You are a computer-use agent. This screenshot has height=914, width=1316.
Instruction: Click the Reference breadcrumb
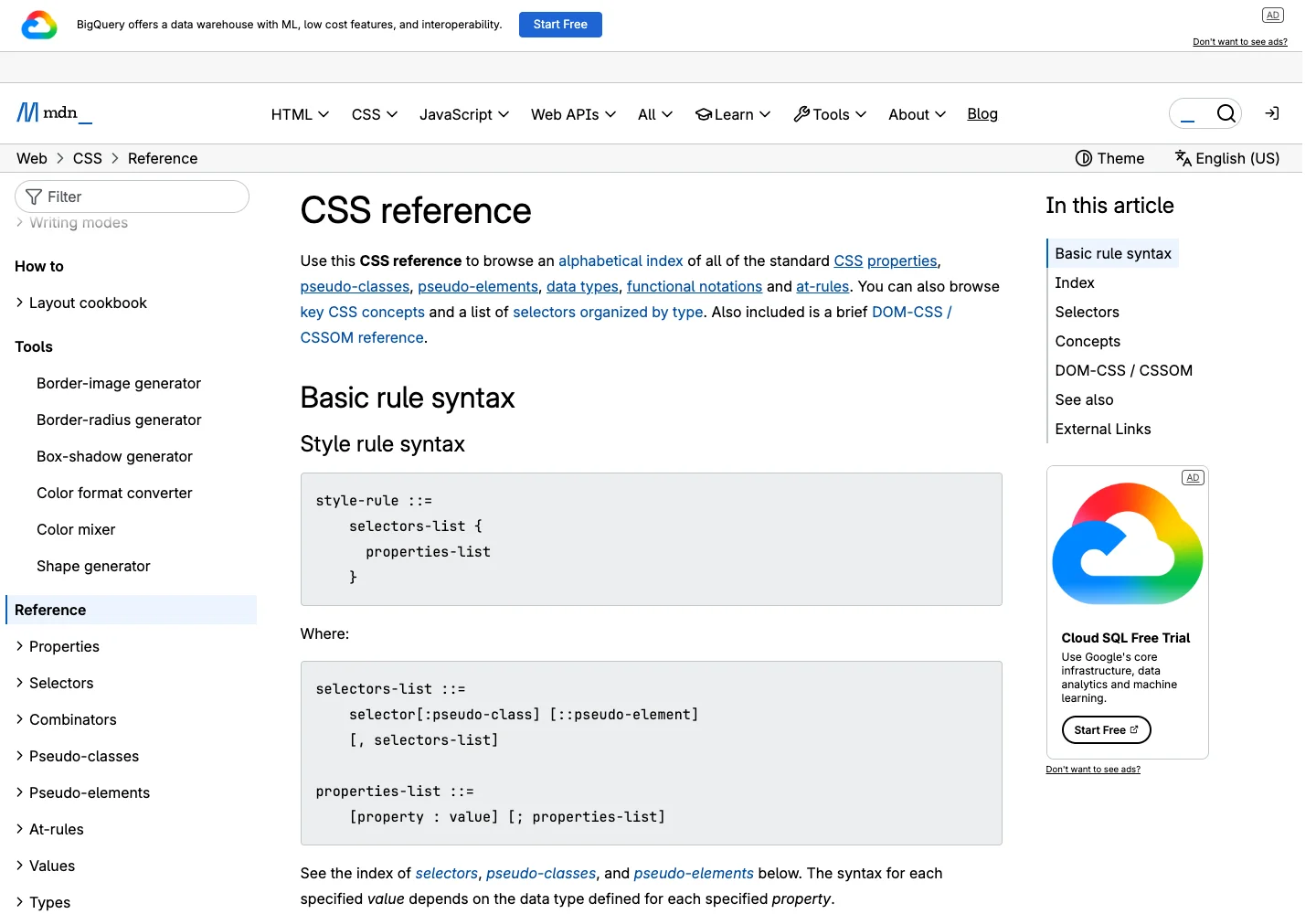[163, 158]
